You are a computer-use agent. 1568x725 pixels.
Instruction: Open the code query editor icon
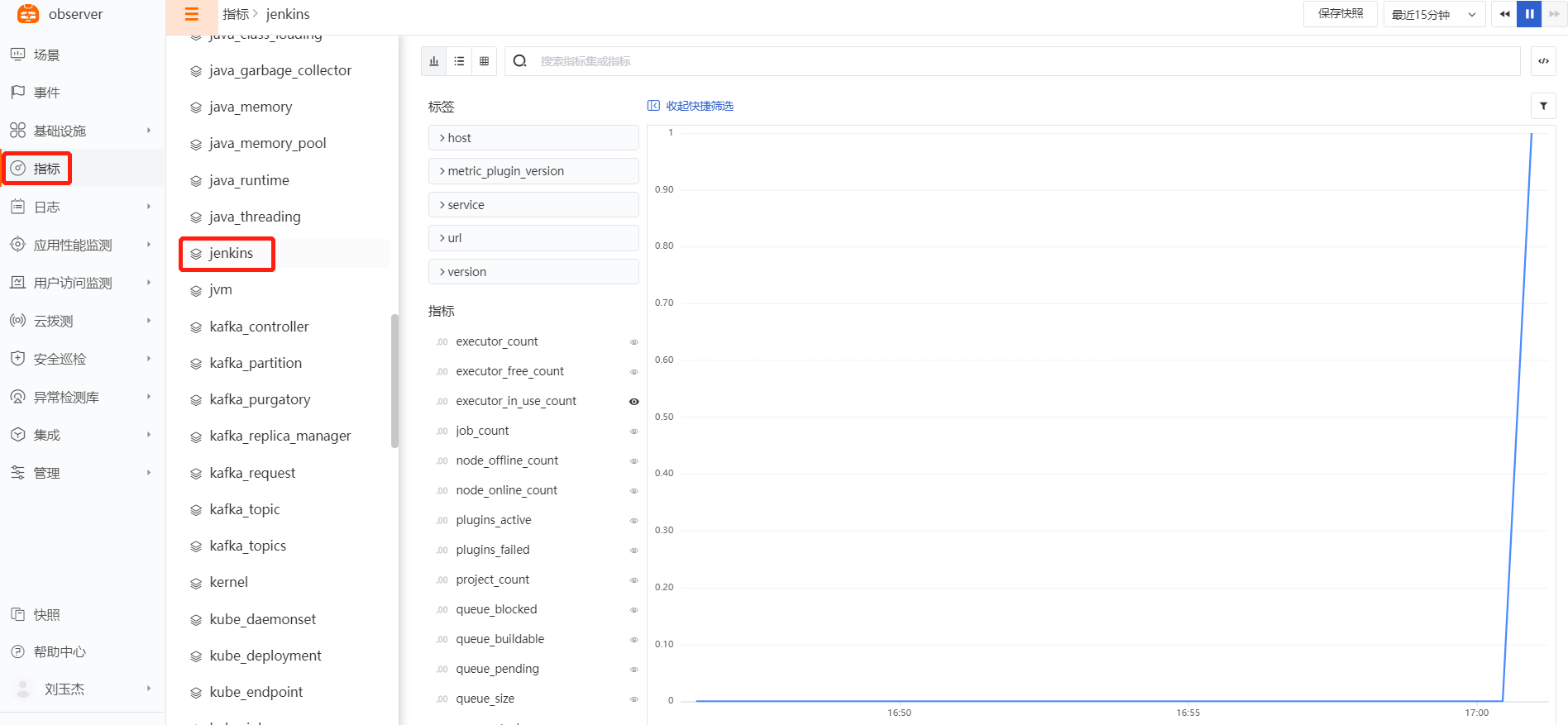[1543, 61]
